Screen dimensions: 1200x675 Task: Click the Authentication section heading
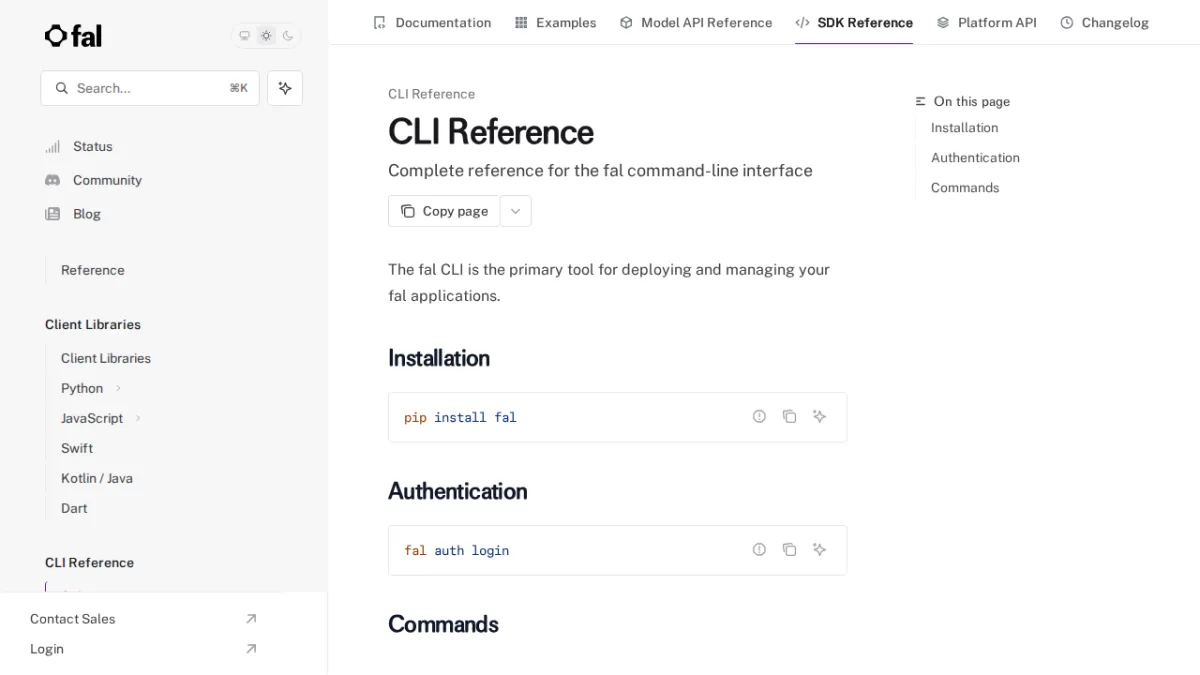coord(457,491)
